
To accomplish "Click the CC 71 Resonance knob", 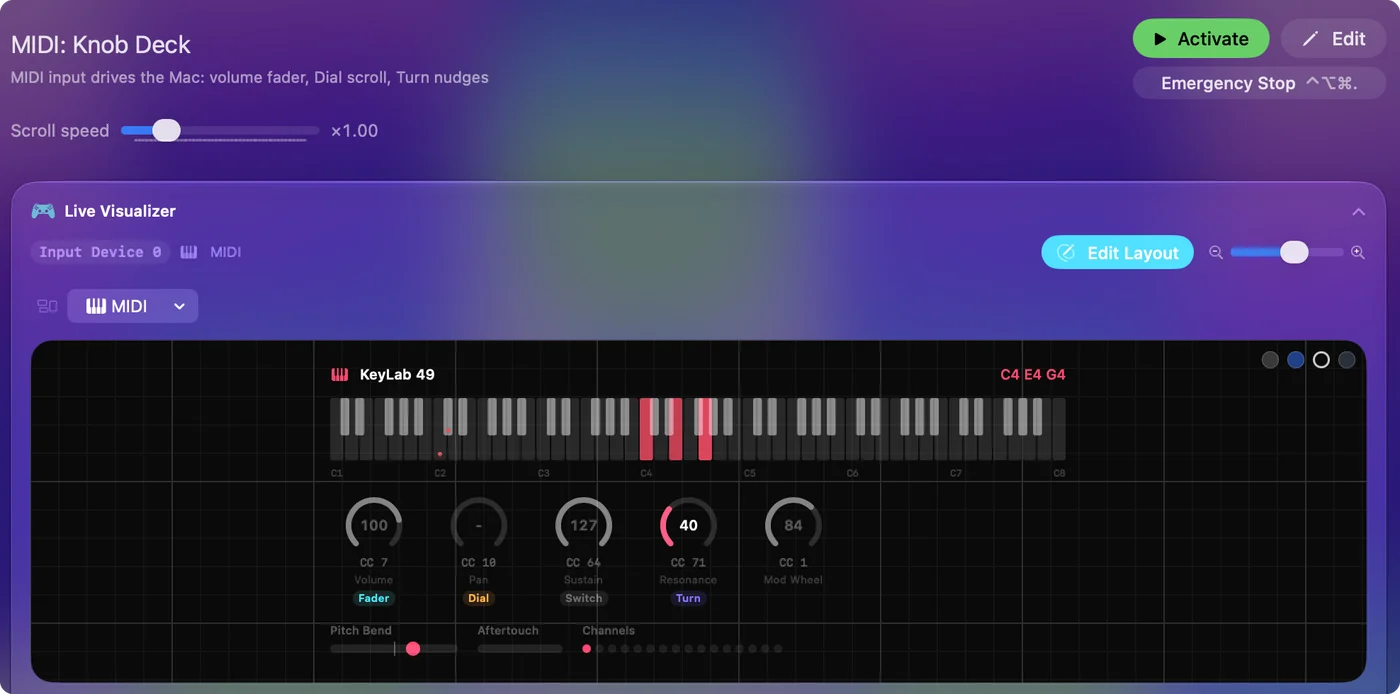I will [x=688, y=525].
